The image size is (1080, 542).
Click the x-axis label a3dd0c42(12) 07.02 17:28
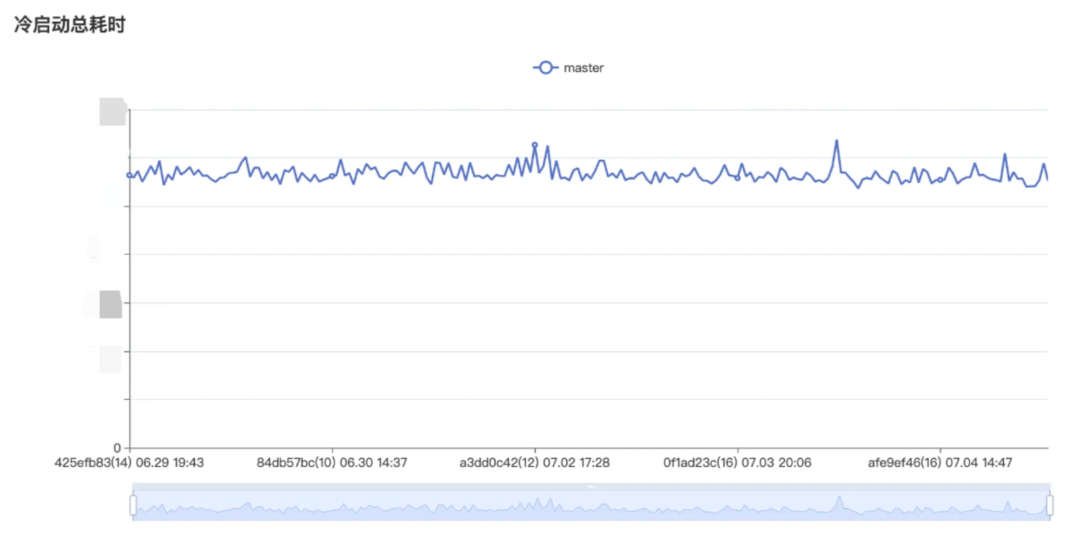pos(534,463)
